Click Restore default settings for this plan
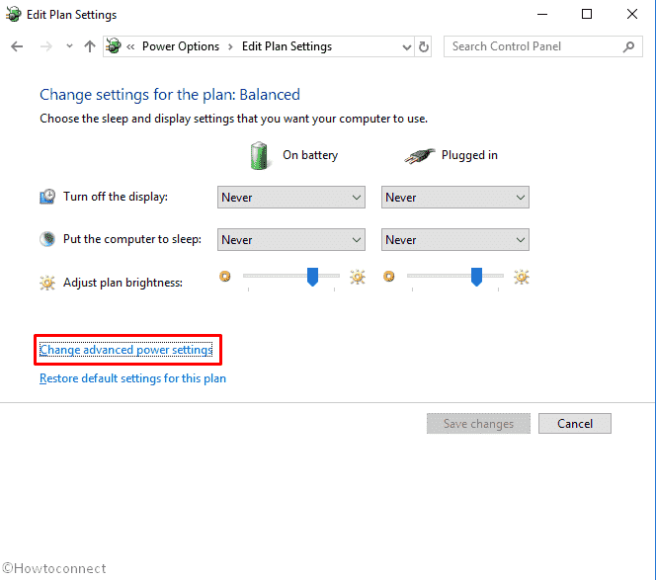Image resolution: width=656 pixels, height=580 pixels. [133, 378]
